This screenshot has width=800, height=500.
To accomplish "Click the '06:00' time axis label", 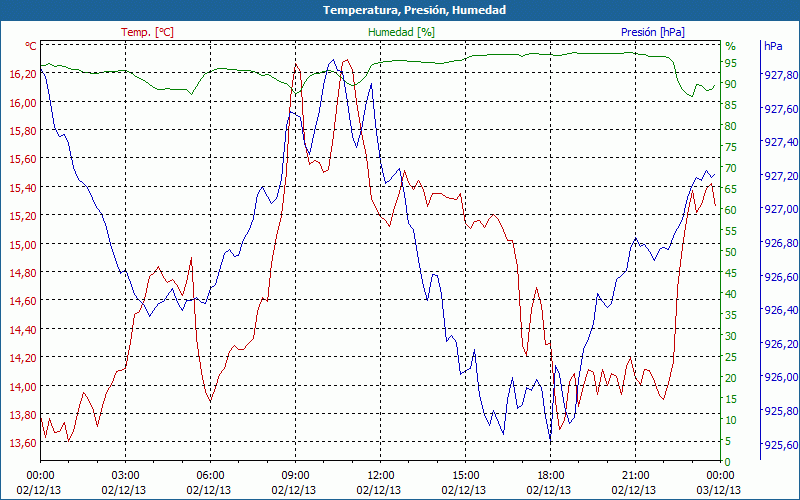I will coord(210,476).
